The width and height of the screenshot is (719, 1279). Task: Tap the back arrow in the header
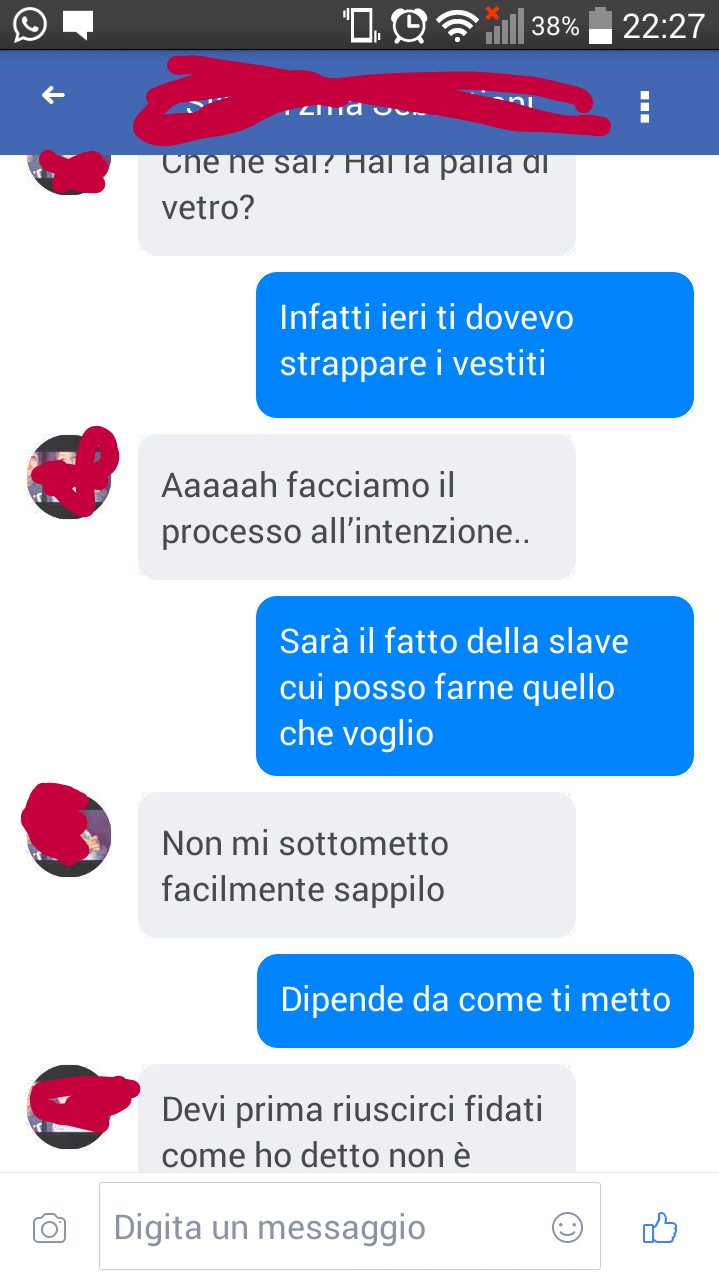[x=52, y=96]
